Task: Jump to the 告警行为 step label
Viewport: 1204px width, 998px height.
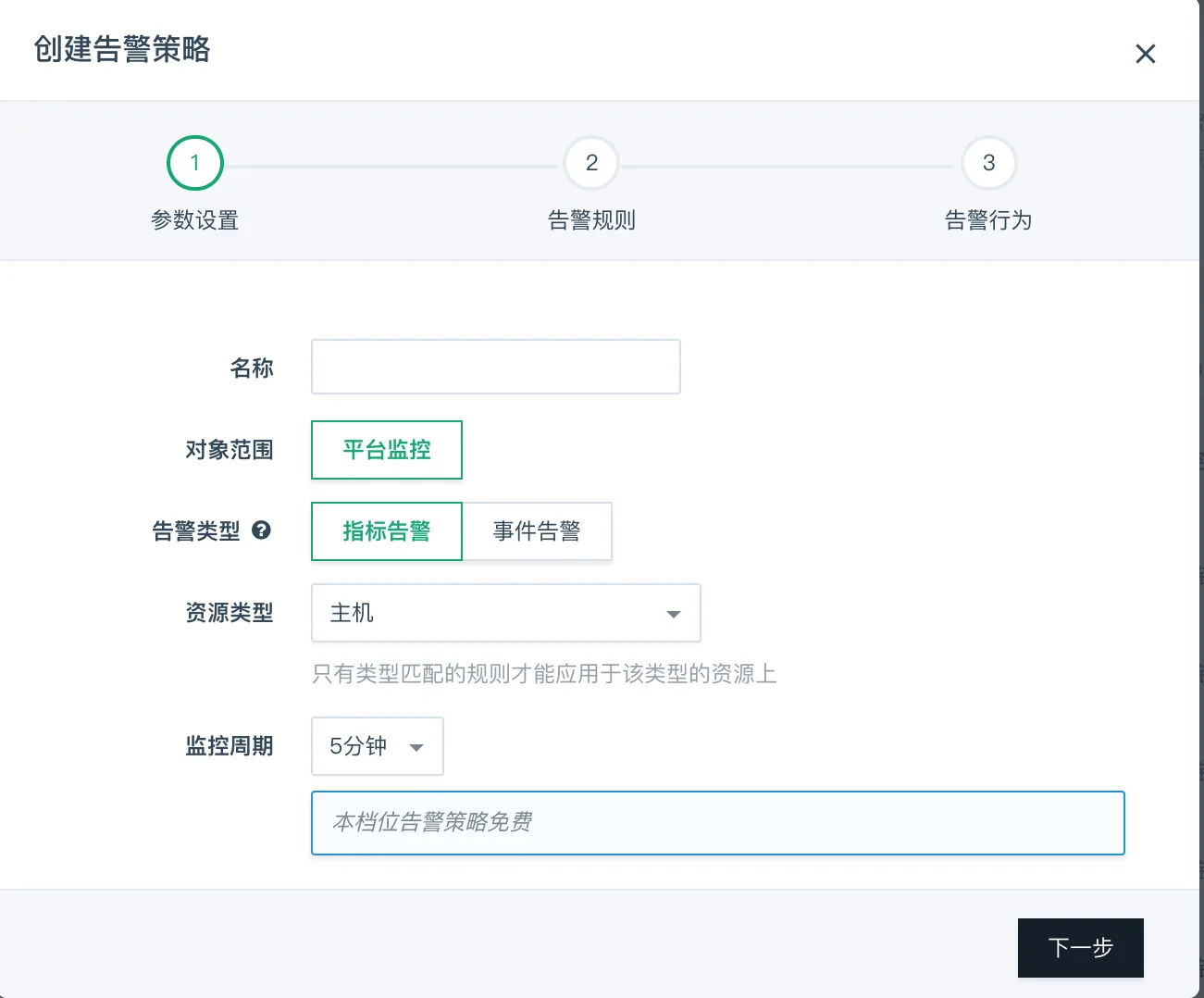Action: tap(988, 220)
